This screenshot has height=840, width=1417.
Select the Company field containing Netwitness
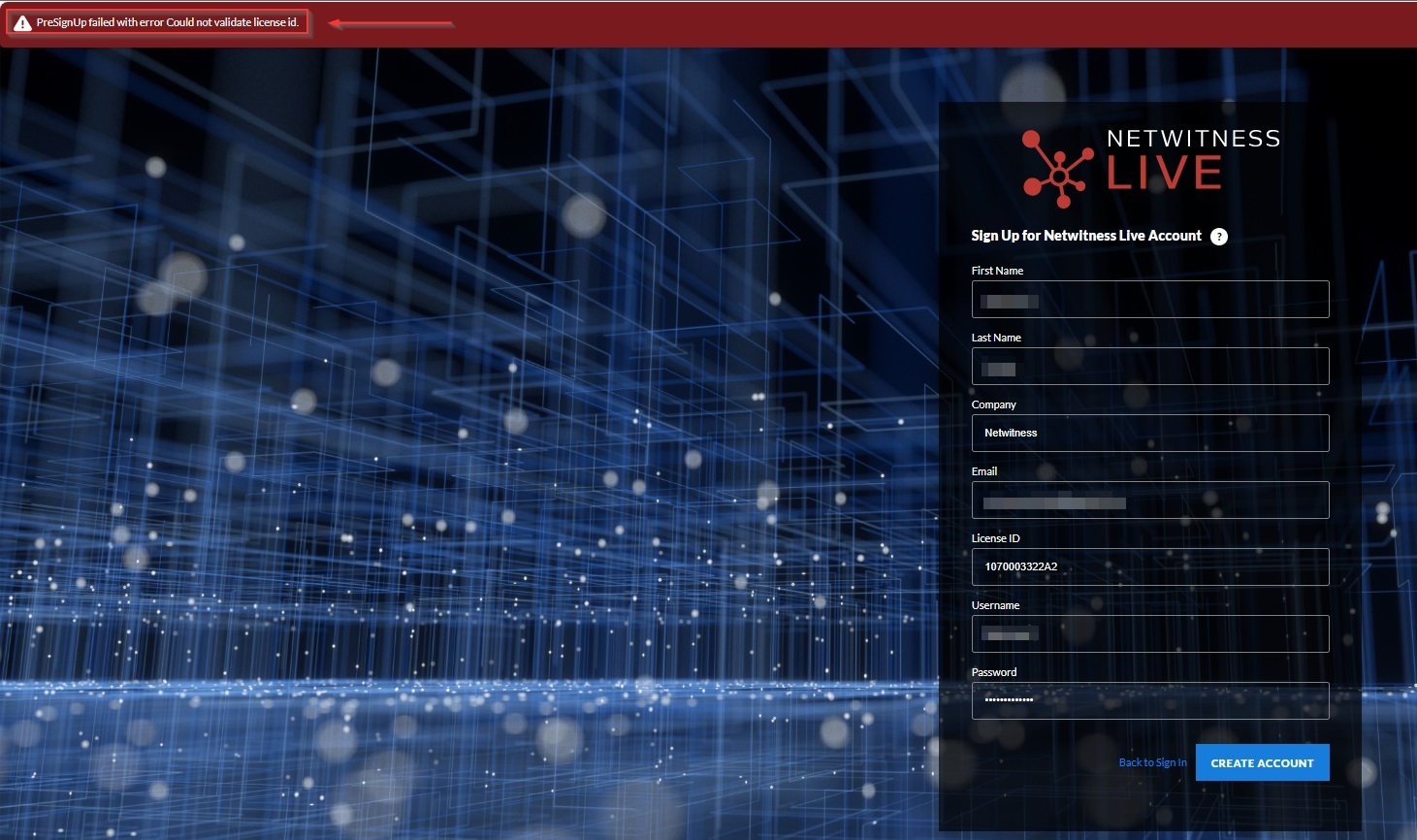click(x=1149, y=434)
